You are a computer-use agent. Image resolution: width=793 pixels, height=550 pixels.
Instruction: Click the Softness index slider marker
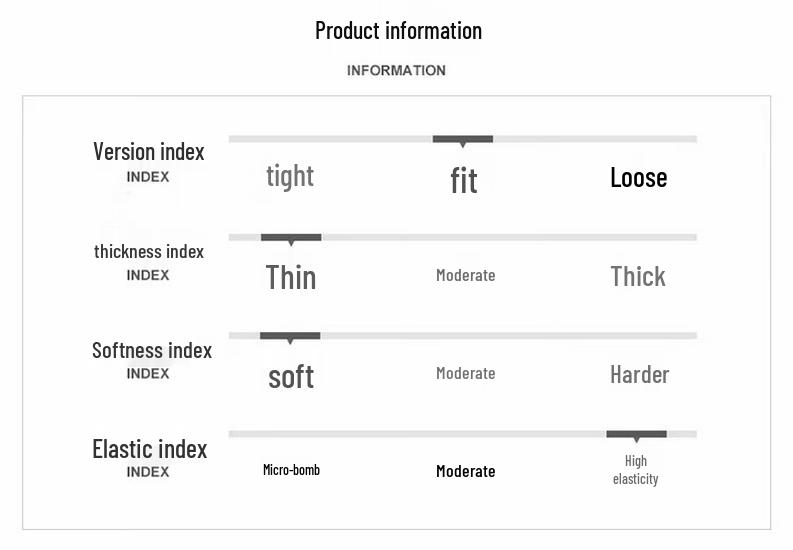290,336
